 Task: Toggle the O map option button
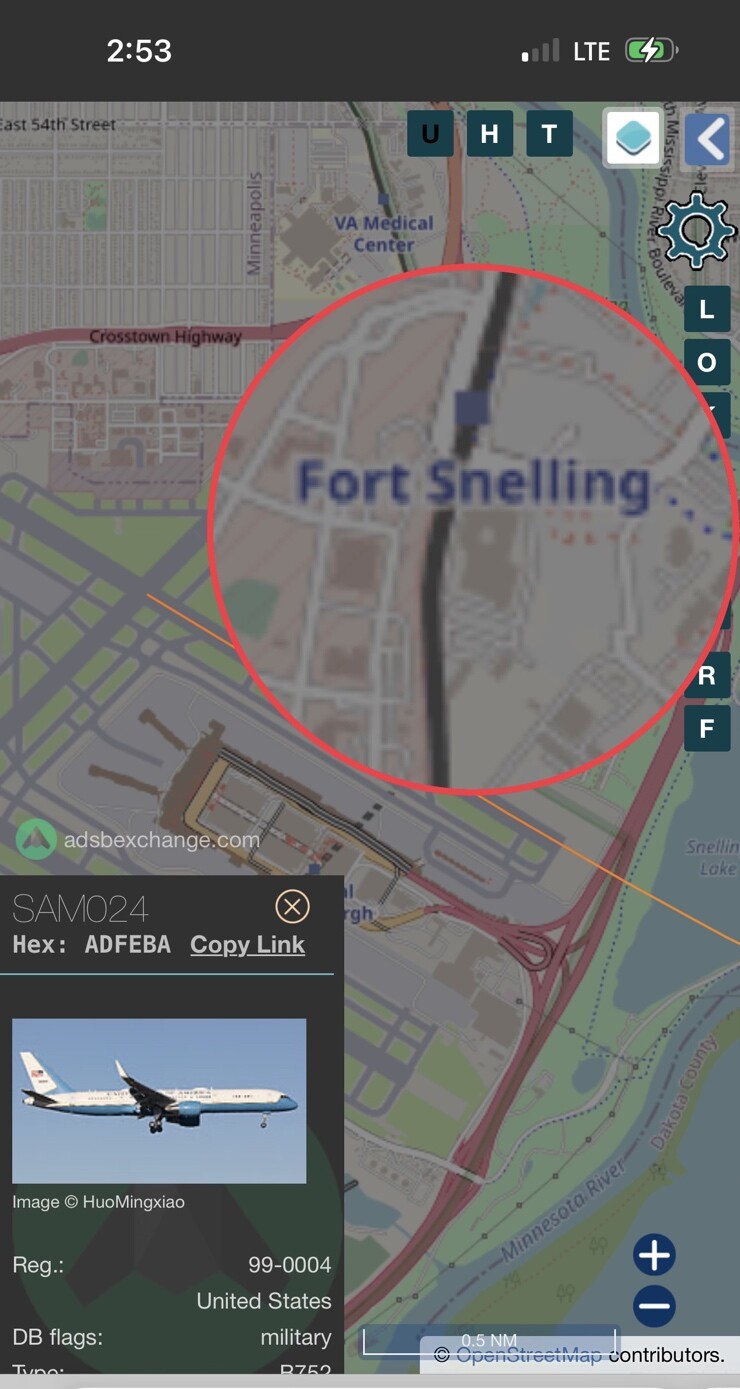pyautogui.click(x=707, y=362)
